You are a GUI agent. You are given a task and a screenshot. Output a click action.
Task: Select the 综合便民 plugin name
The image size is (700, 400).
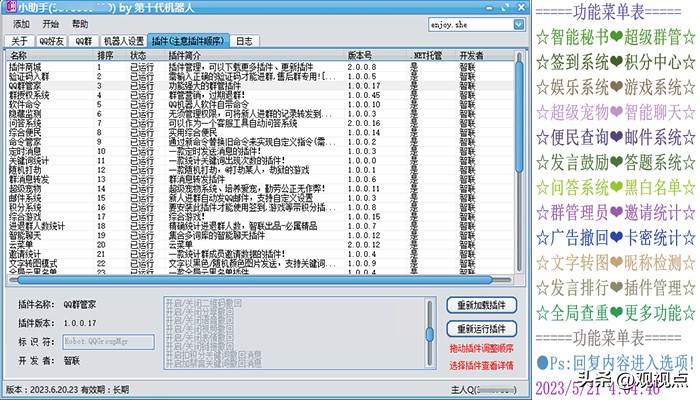pos(25,133)
